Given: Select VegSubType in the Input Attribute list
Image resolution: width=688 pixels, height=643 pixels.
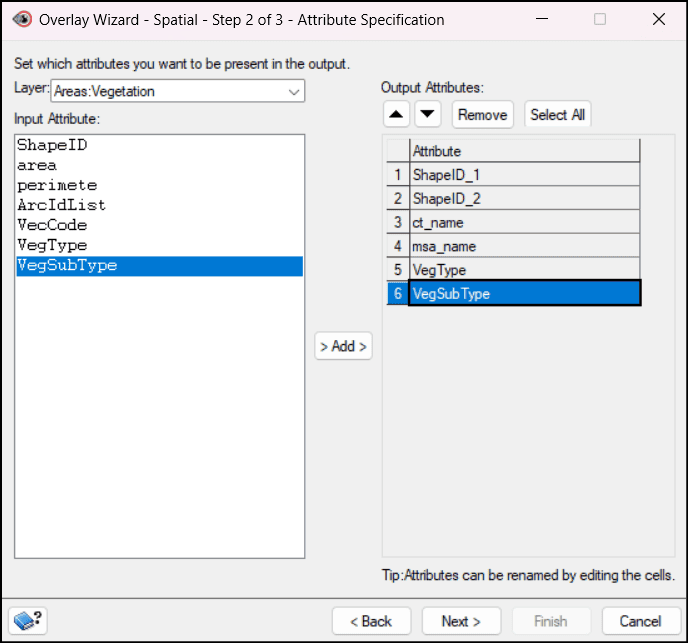Looking at the screenshot, I should click(x=160, y=266).
